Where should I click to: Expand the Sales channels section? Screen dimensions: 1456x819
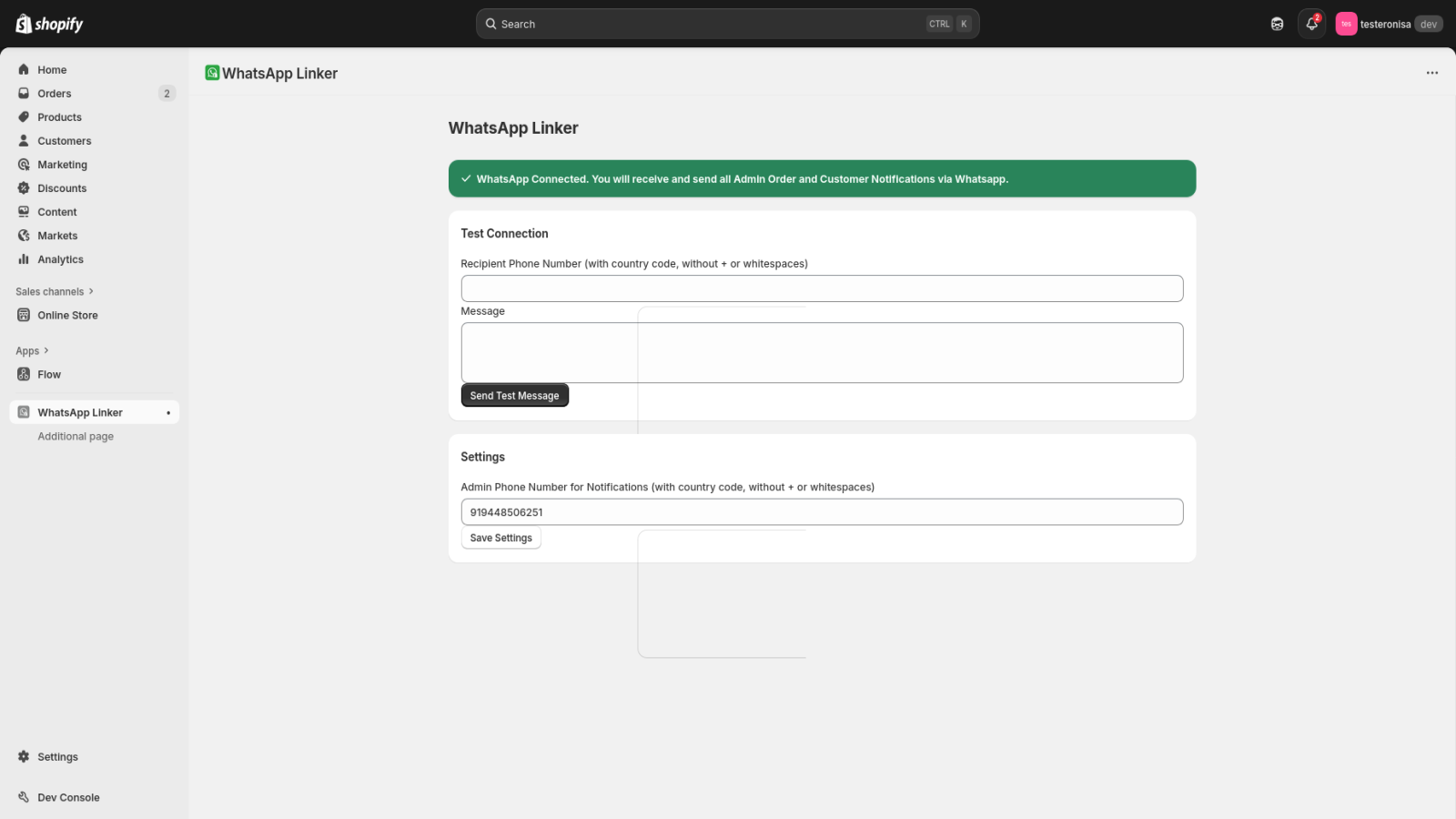(55, 292)
